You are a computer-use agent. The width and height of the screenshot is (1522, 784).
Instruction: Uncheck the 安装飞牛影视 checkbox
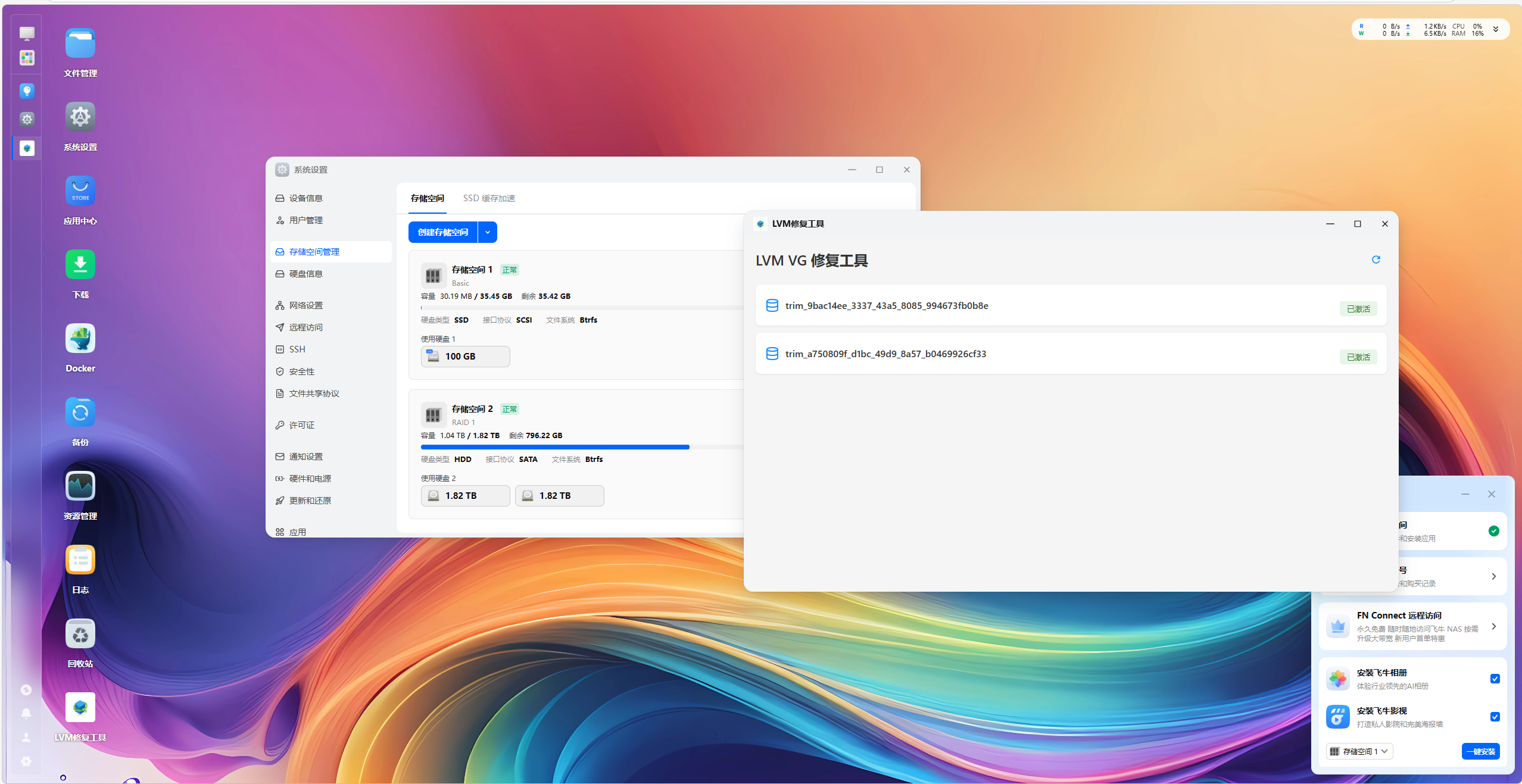coord(1495,717)
